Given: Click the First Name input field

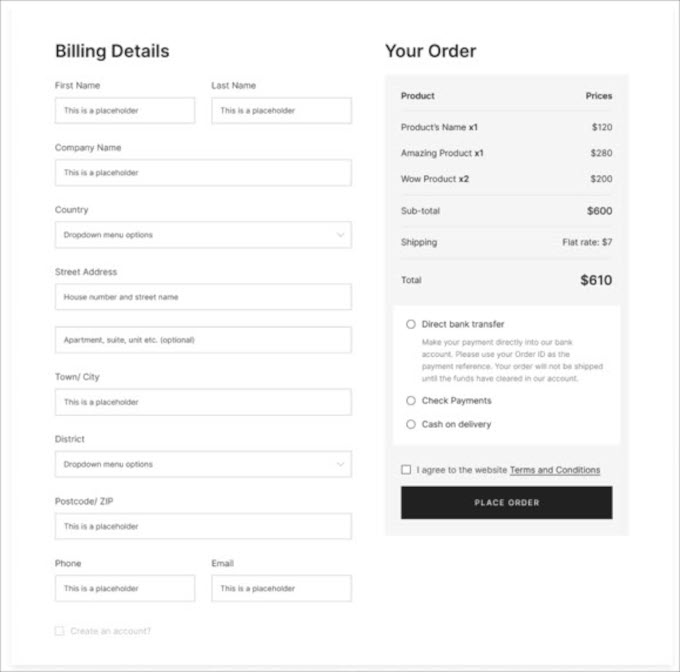Looking at the screenshot, I should [x=125, y=111].
